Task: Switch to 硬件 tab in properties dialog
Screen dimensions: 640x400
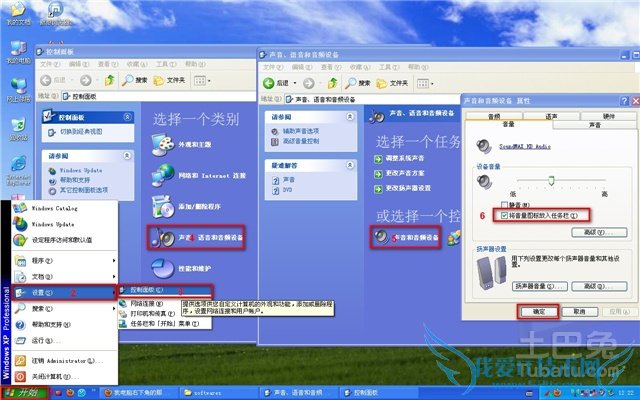Action: (609, 116)
